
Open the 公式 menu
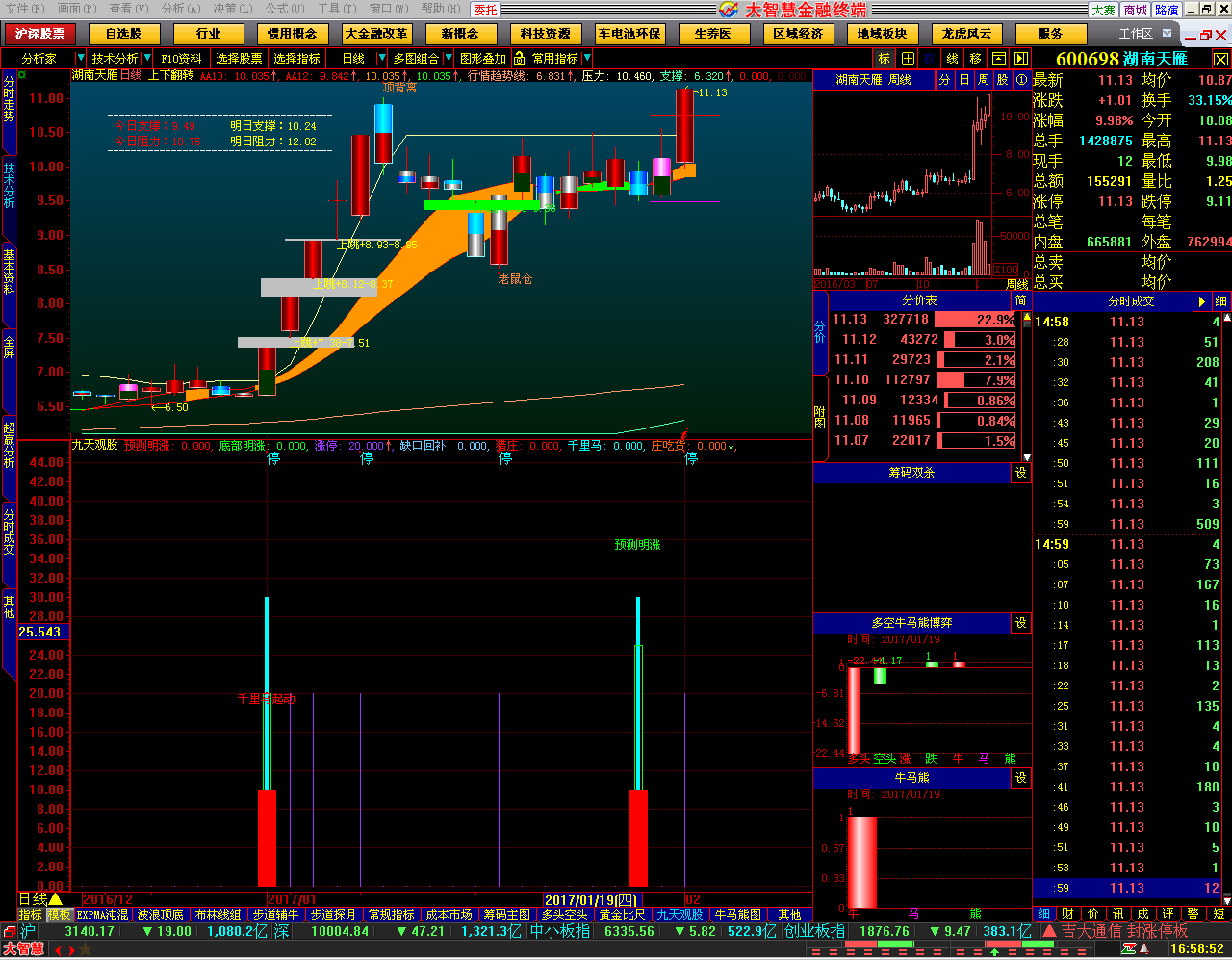(x=284, y=9)
